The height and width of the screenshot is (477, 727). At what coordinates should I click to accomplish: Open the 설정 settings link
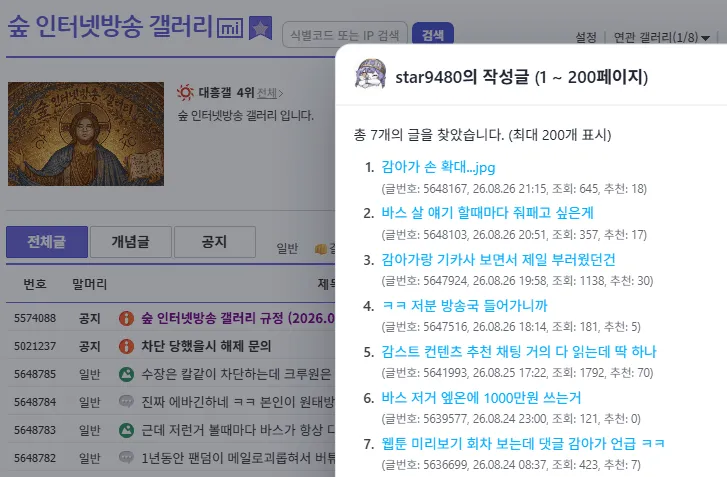586,37
